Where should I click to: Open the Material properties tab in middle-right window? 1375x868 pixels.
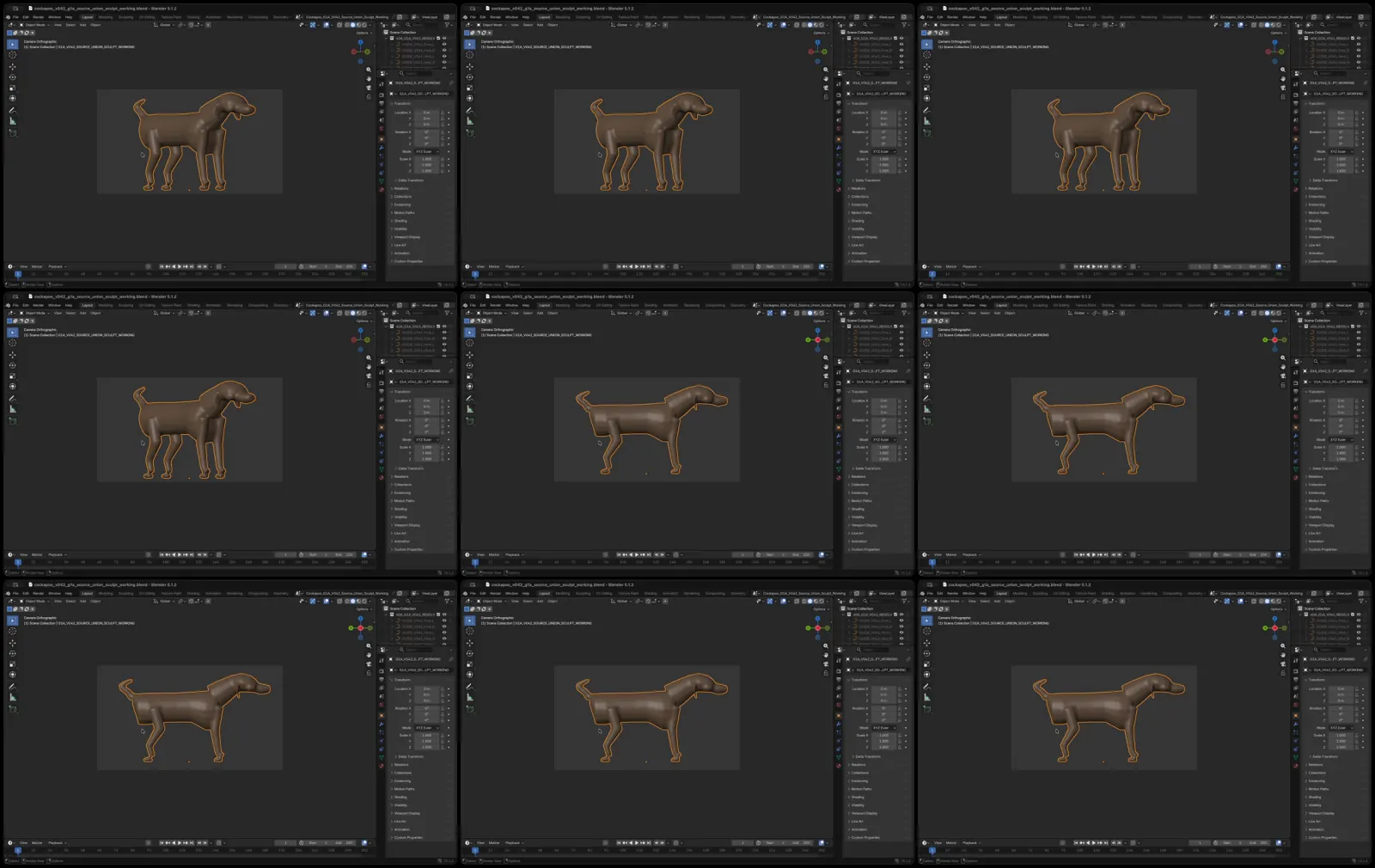click(1296, 478)
